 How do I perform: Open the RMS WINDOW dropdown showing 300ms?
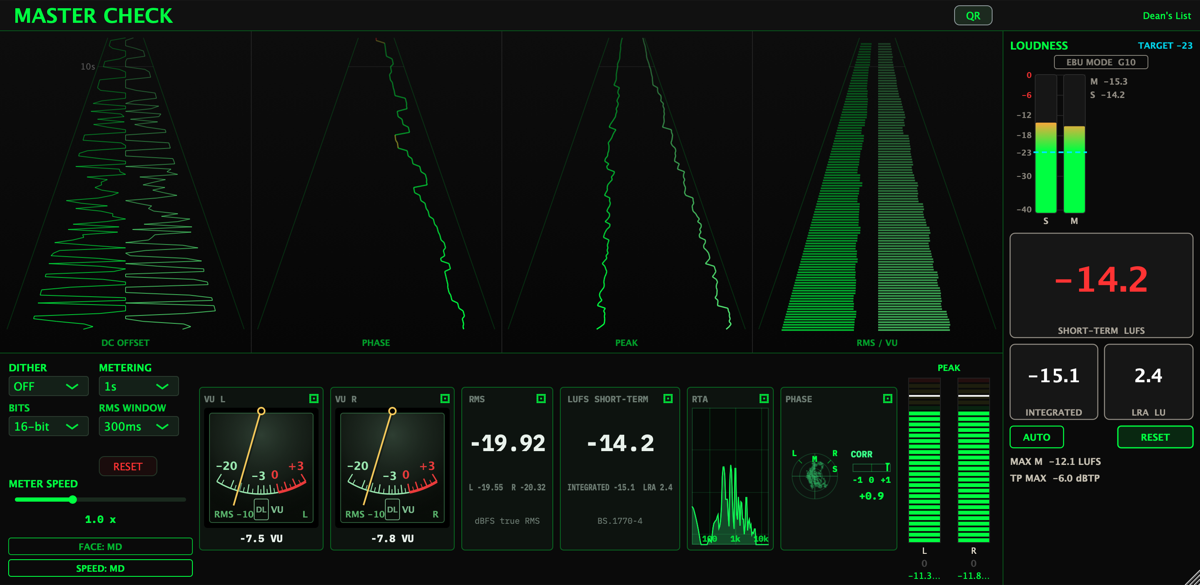click(138, 426)
